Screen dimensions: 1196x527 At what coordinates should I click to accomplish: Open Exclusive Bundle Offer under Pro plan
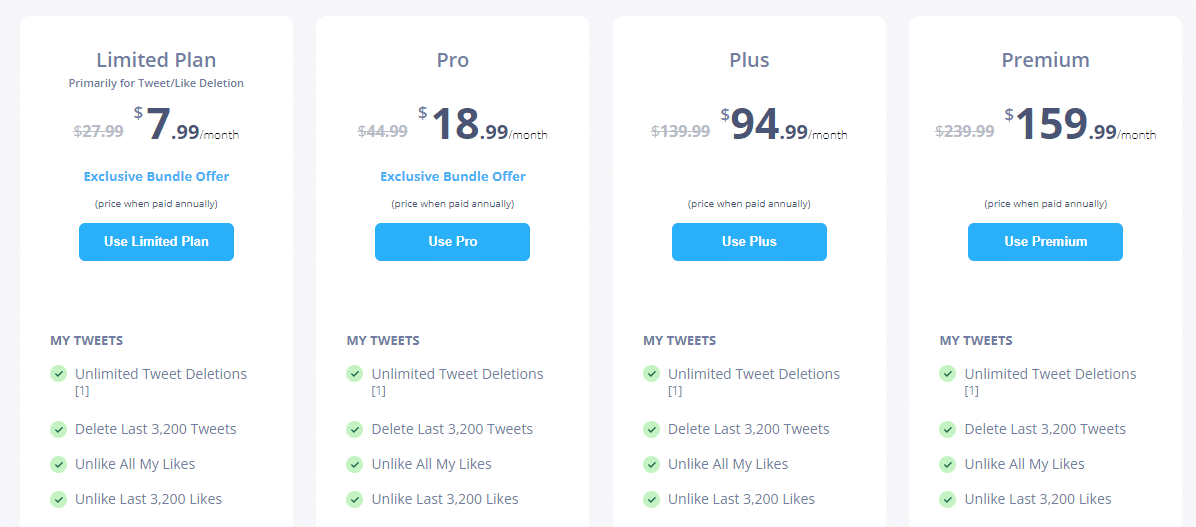452,176
